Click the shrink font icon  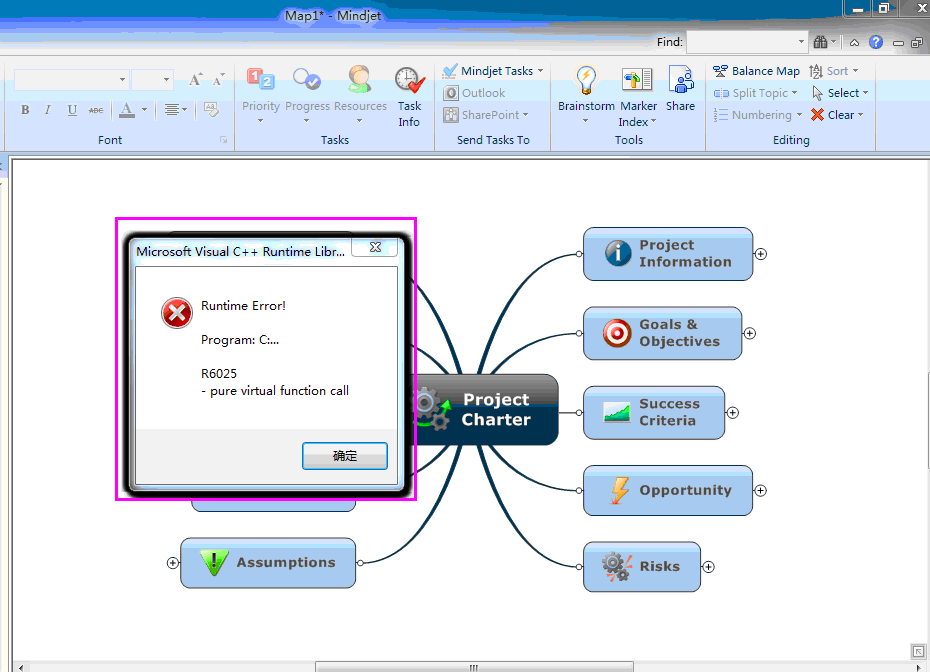pos(218,79)
